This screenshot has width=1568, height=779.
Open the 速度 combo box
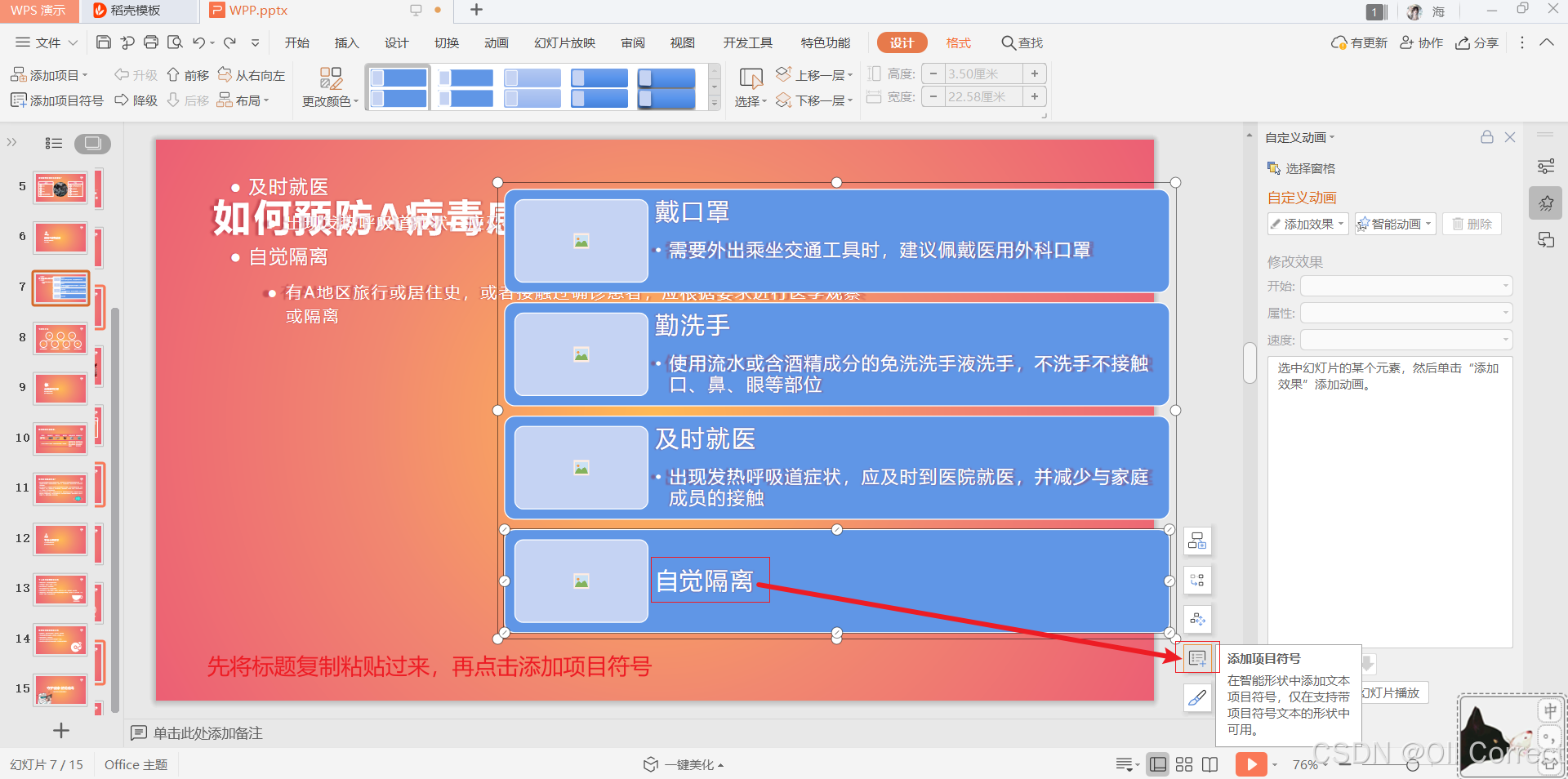pyautogui.click(x=1406, y=340)
